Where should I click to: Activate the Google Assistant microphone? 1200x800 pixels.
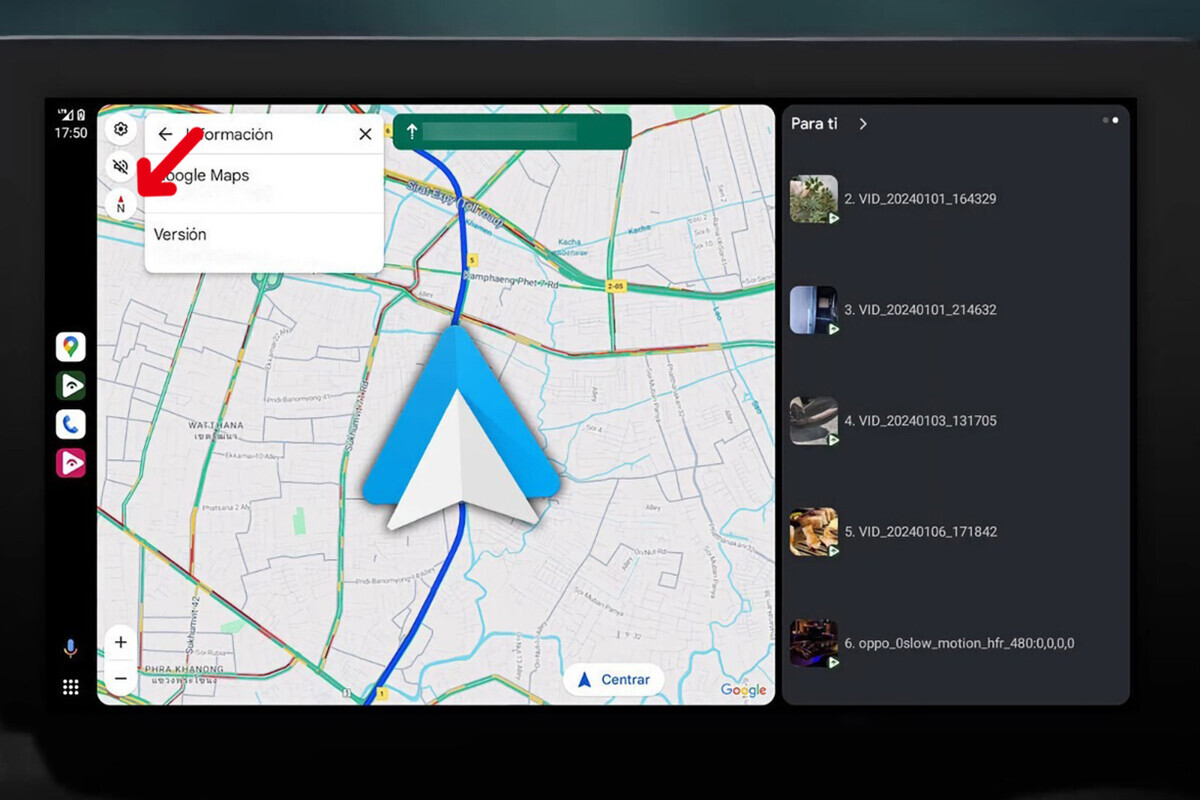70,649
